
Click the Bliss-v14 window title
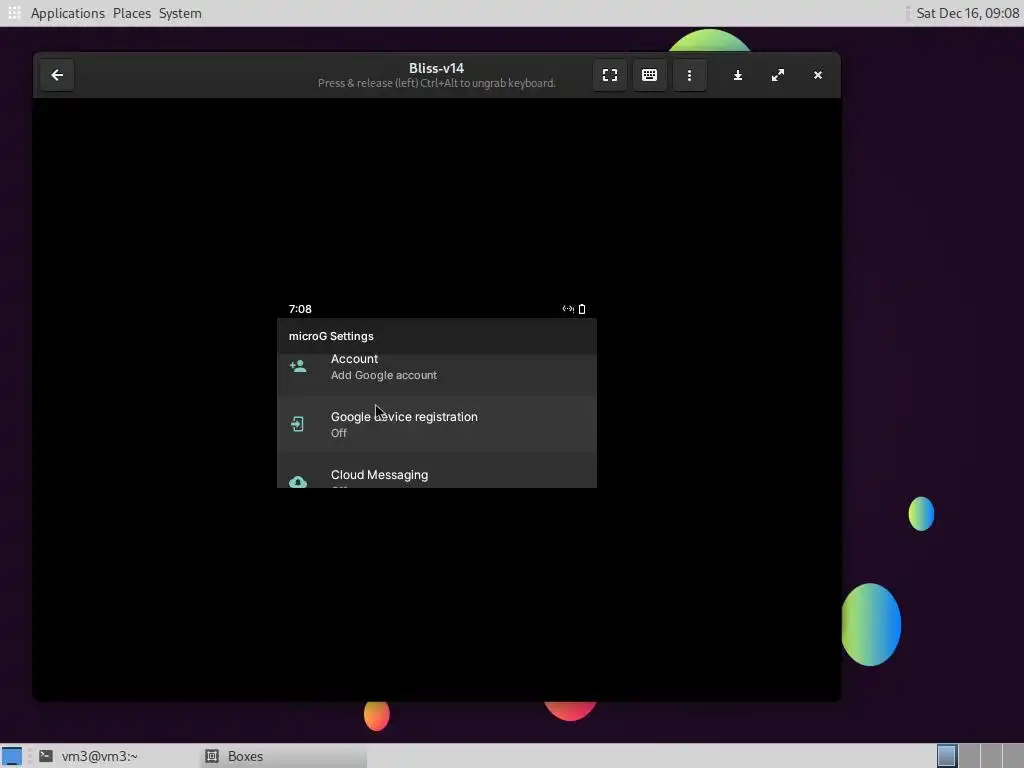[436, 68]
